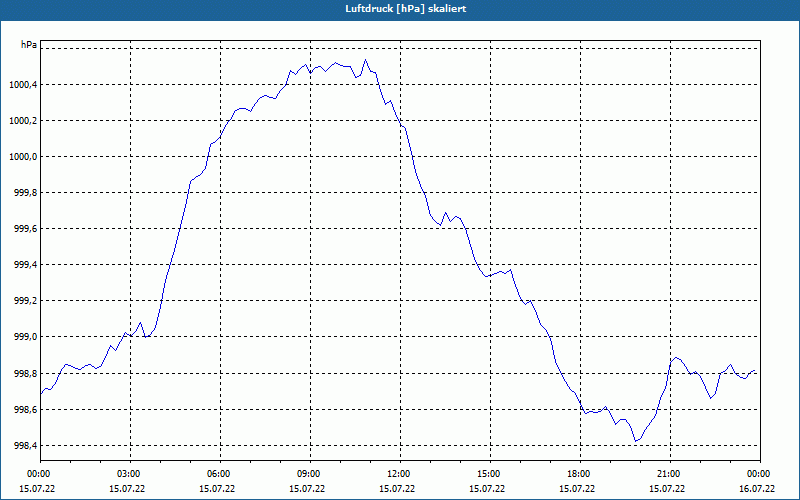The width and height of the screenshot is (800, 500).
Task: Click the 15.07.22 date beneath 15:00
Action: (x=487, y=489)
